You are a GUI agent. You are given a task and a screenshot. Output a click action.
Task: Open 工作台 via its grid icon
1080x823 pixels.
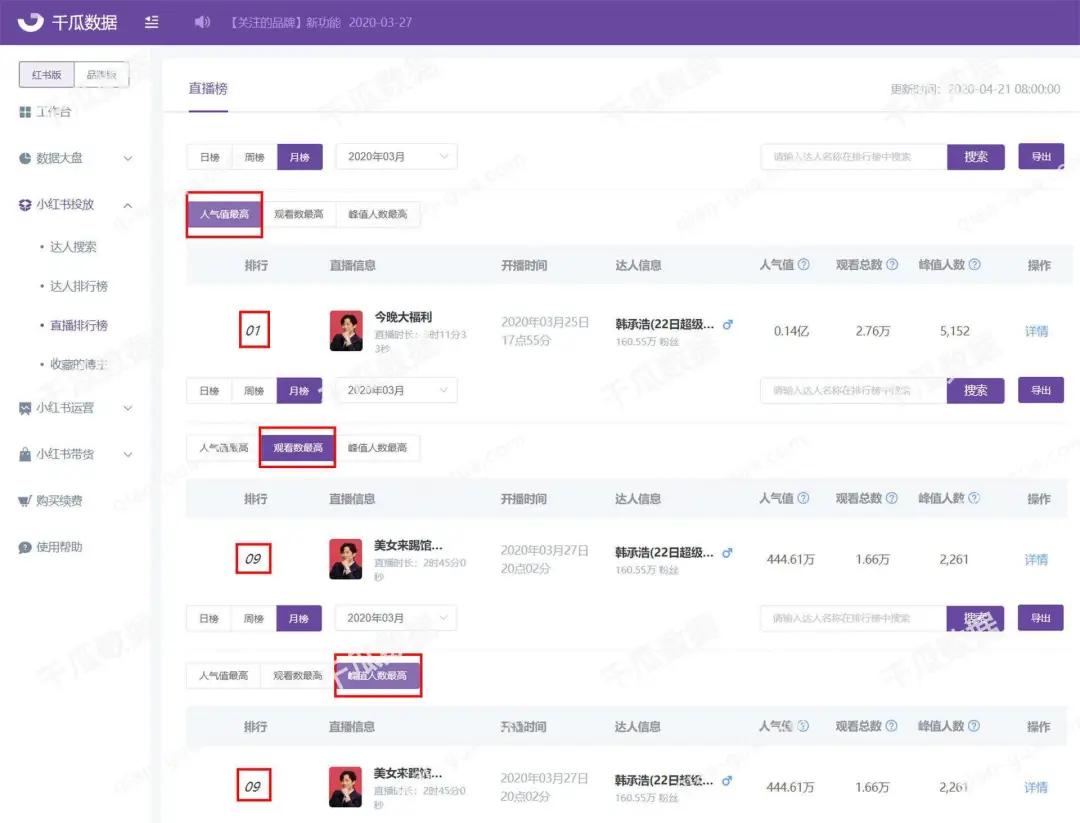click(x=25, y=112)
